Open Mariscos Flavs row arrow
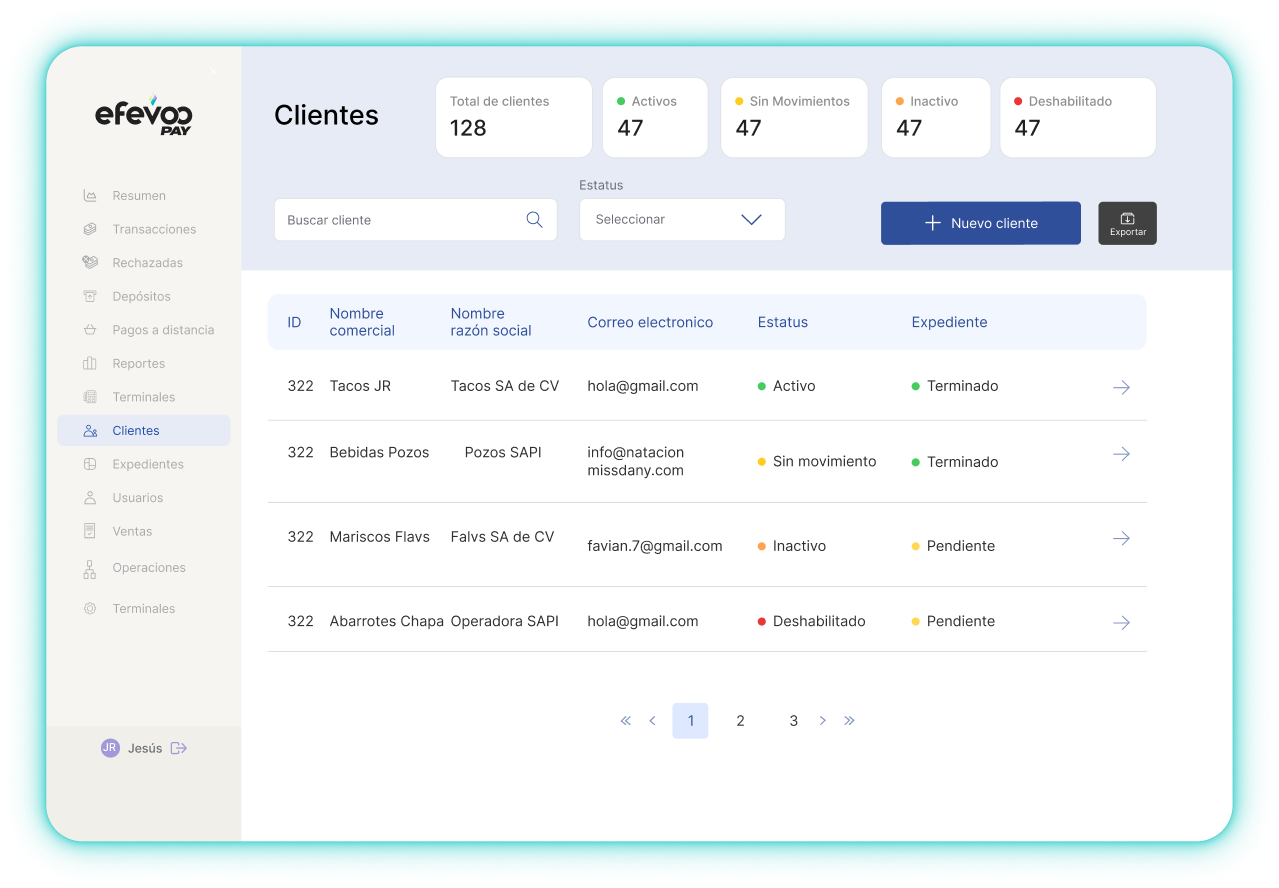 coord(1121,539)
